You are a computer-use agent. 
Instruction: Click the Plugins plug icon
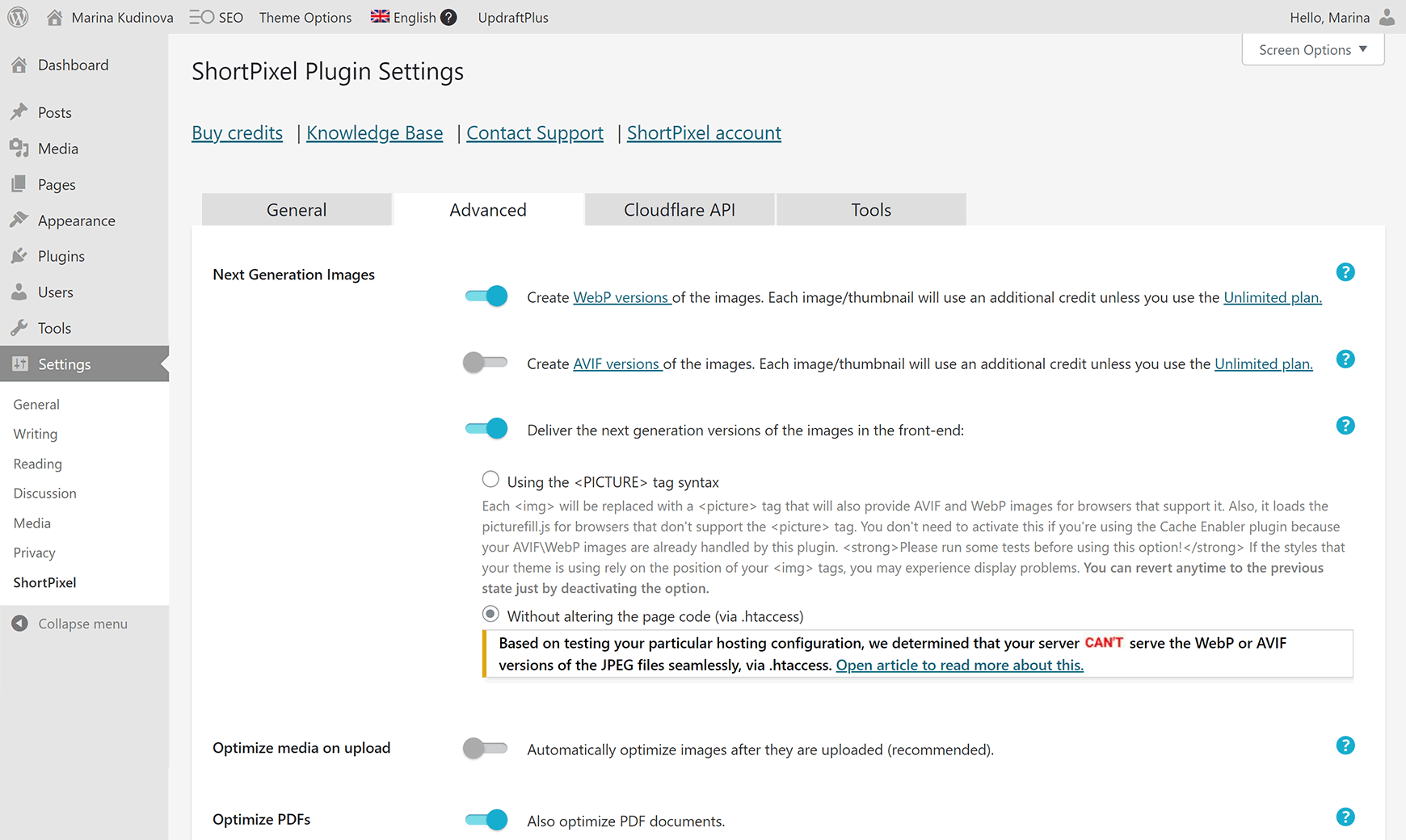tap(19, 256)
